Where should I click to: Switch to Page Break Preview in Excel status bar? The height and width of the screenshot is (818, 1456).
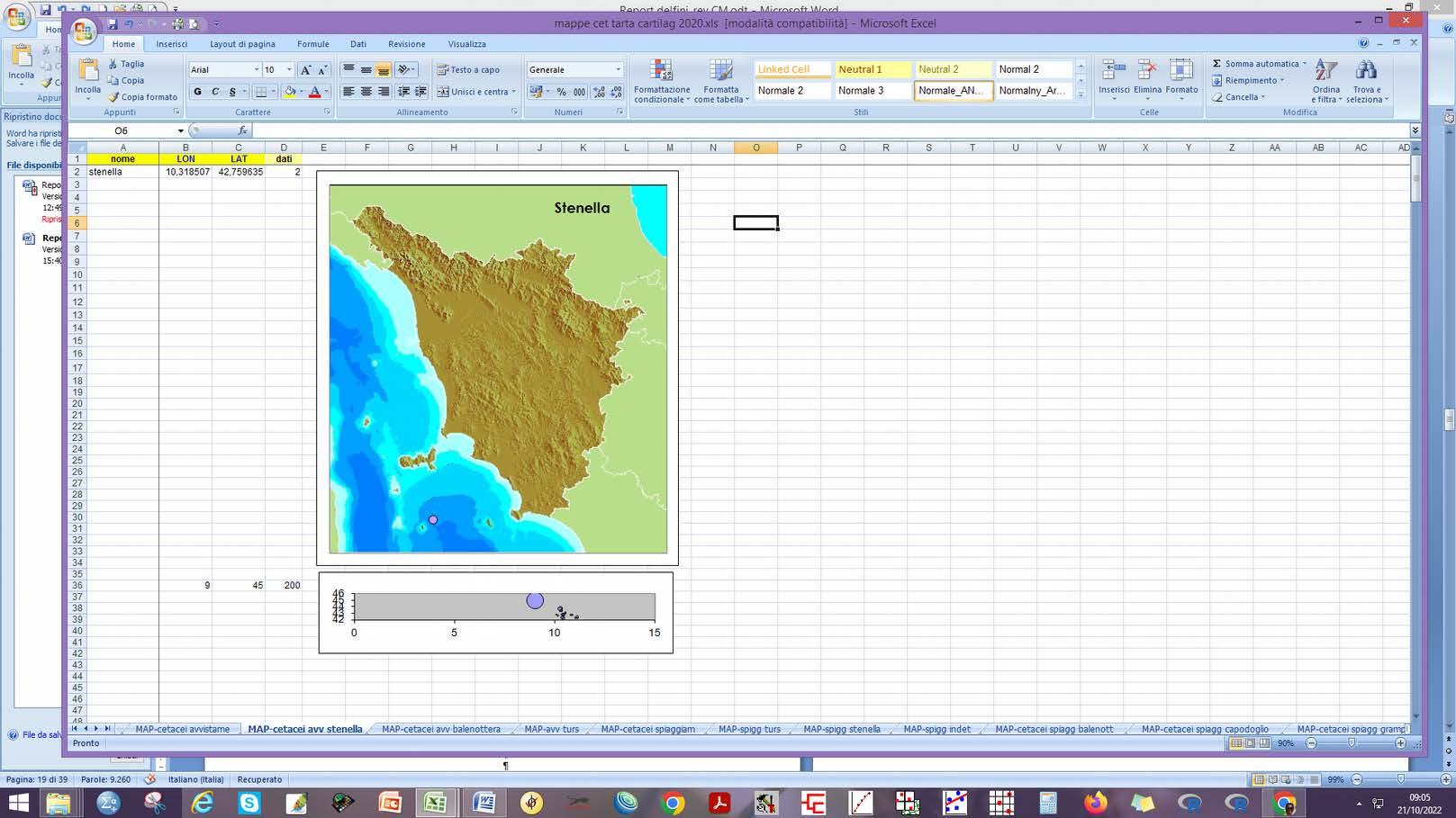click(x=1264, y=743)
